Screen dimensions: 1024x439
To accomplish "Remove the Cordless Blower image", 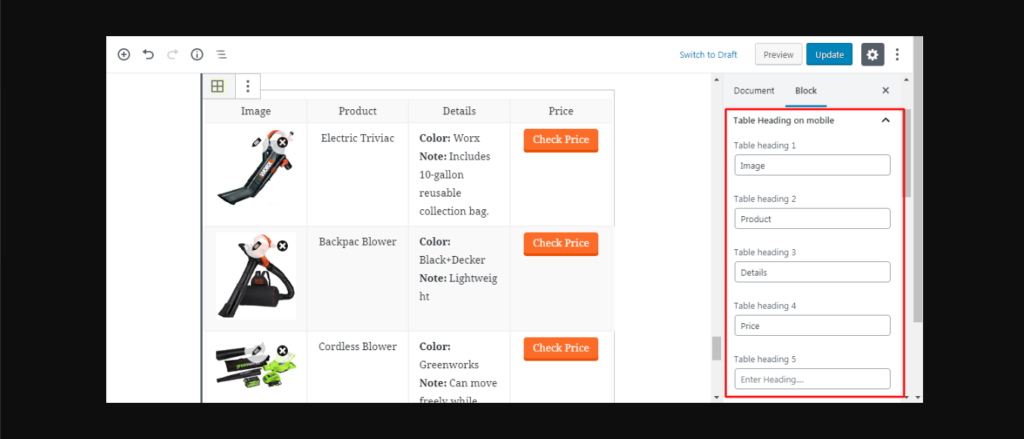I will coord(282,350).
